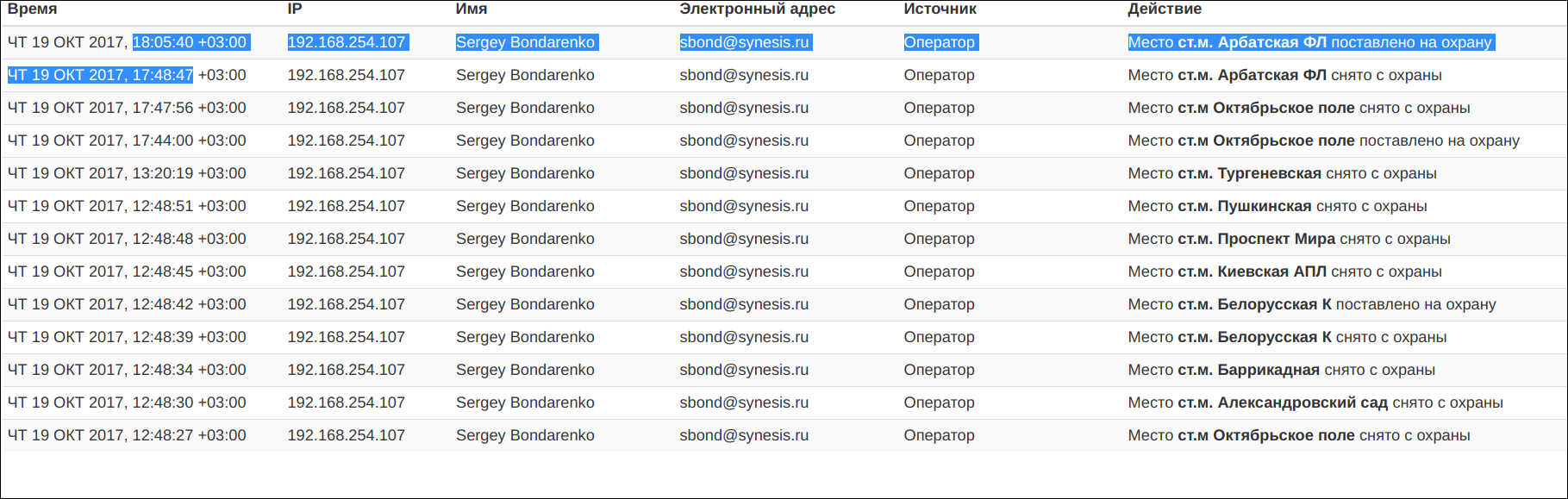1568x499 pixels.
Task: Click the IP column header
Action: [x=295, y=9]
